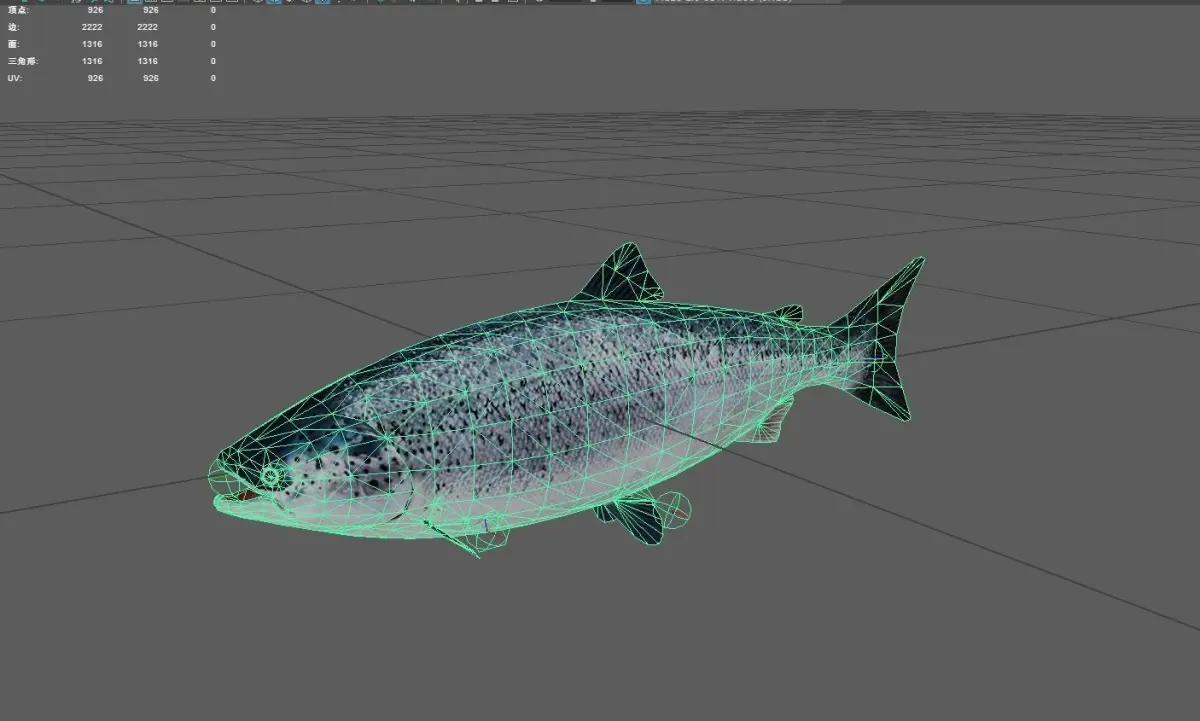The height and width of the screenshot is (721, 1200).
Task: Select the salmon model by its eye
Action: [271, 476]
